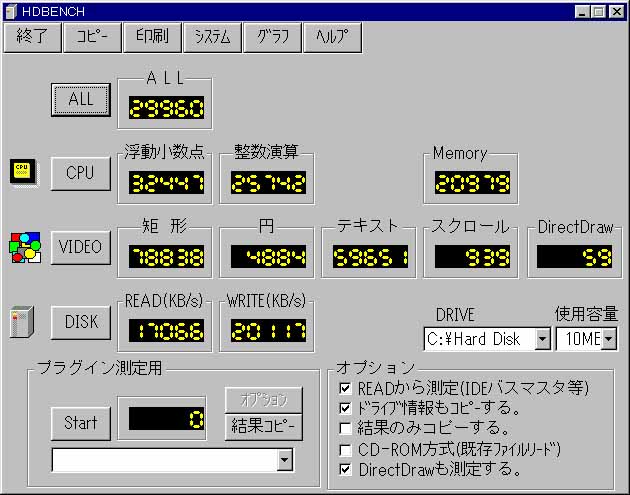Open the グラフ toolbar button
Viewport: 630px width, 495px height.
point(272,37)
